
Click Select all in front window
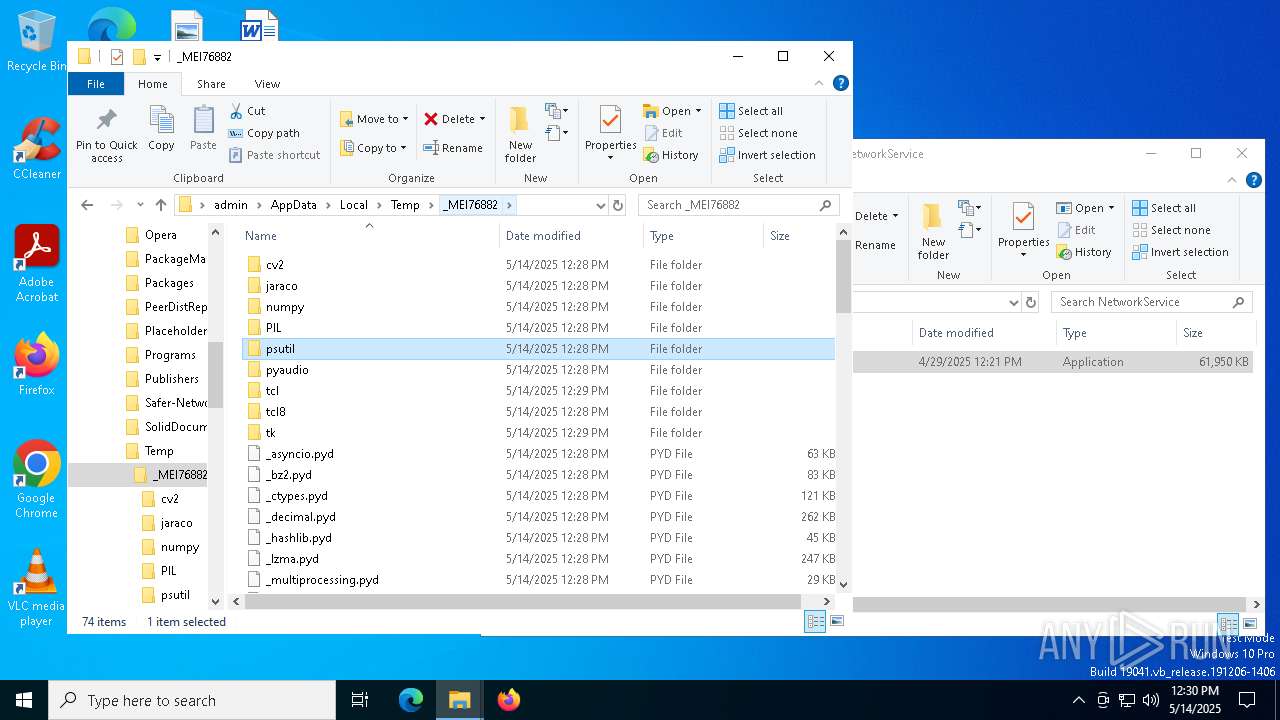click(x=751, y=111)
